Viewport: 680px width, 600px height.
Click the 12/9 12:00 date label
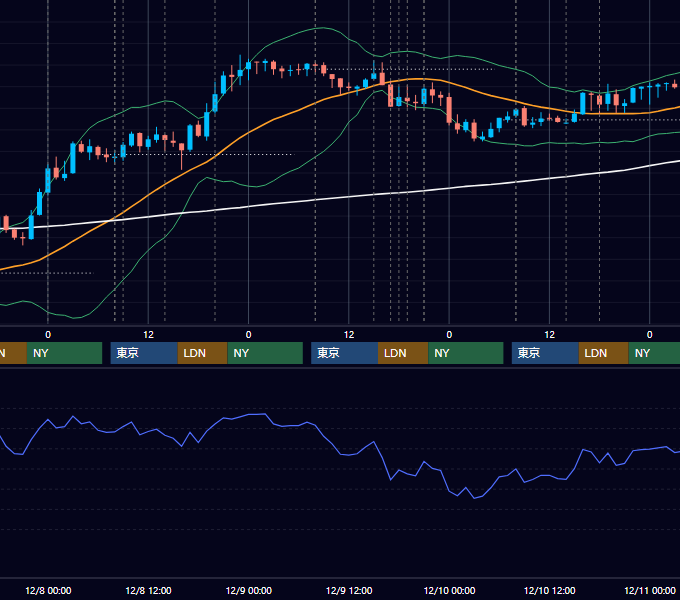349,590
